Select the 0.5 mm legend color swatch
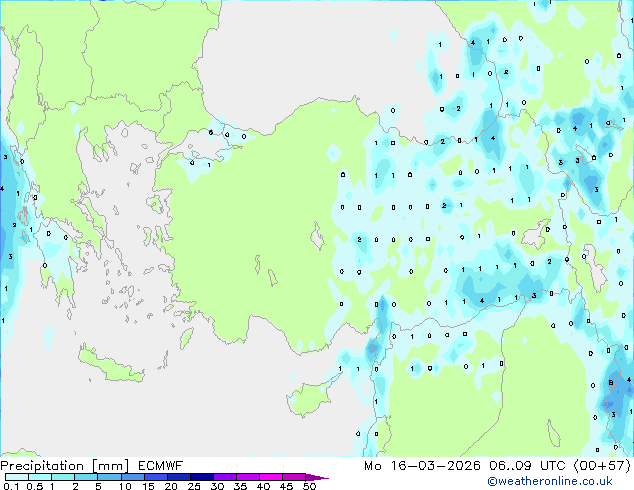This screenshot has height=490, width=634. tap(40, 477)
